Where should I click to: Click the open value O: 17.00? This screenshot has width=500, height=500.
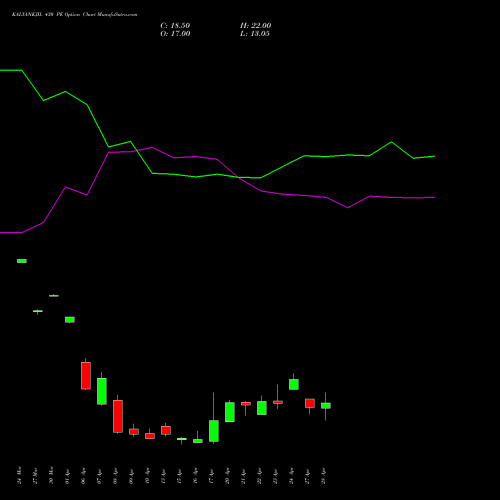175,34
